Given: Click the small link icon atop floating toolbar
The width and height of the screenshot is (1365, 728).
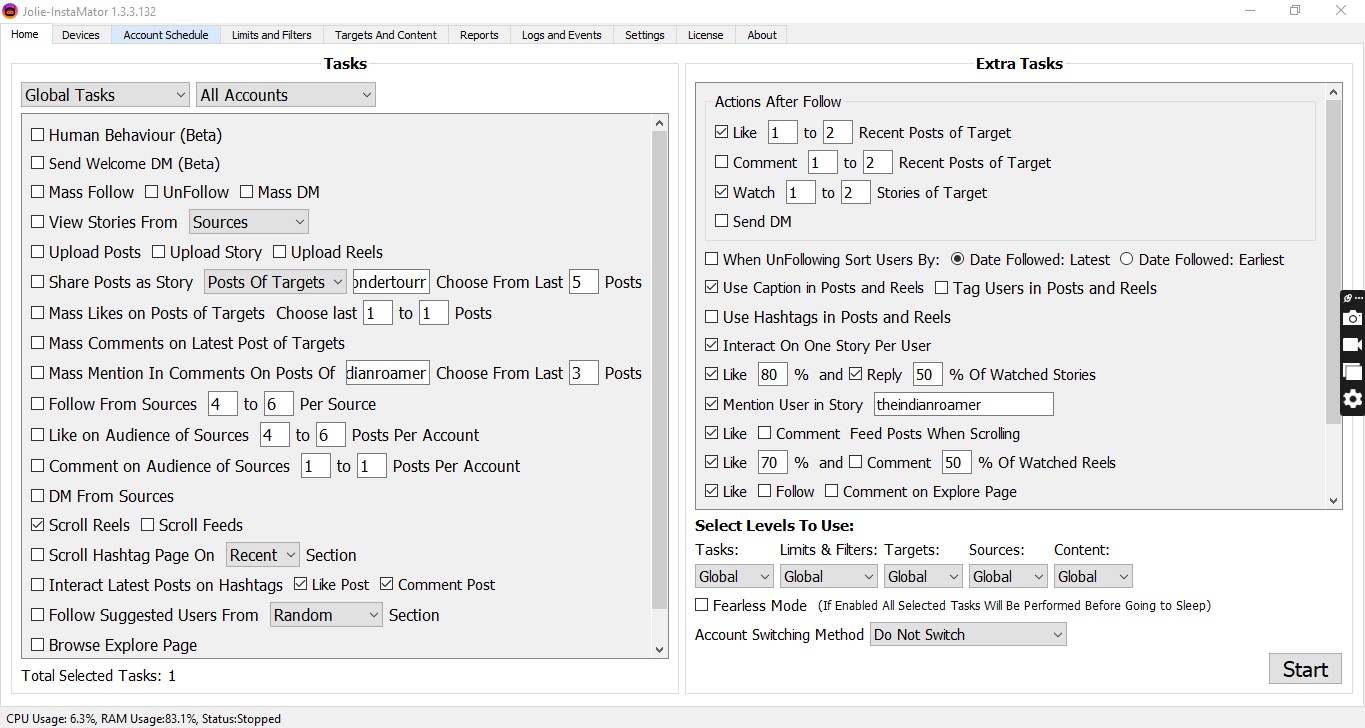Looking at the screenshot, I should coord(1348,298).
